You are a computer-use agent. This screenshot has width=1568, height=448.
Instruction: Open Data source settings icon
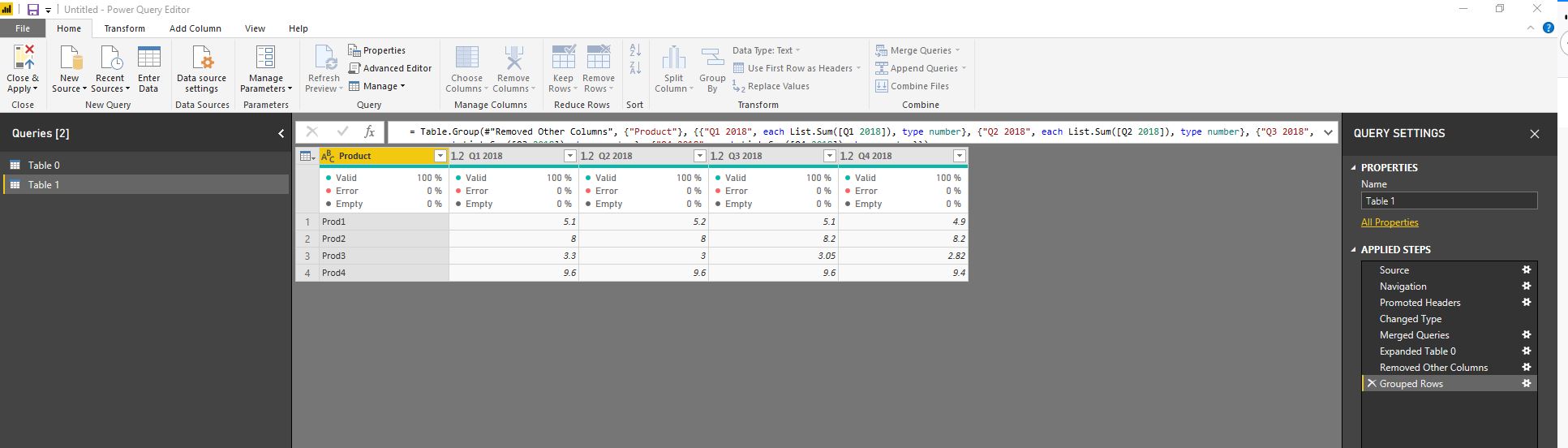click(202, 58)
